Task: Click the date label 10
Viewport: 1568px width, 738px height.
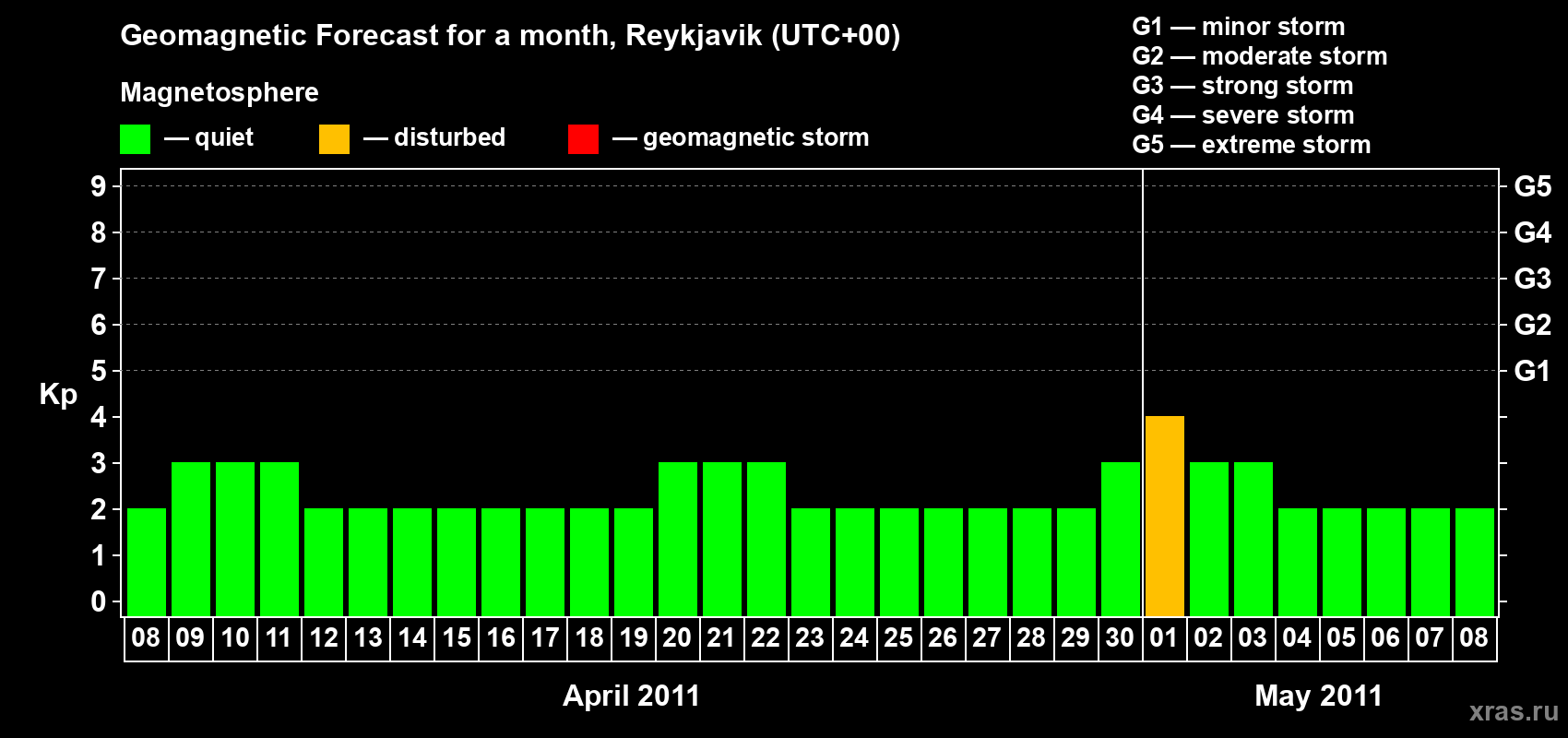Action: click(234, 637)
